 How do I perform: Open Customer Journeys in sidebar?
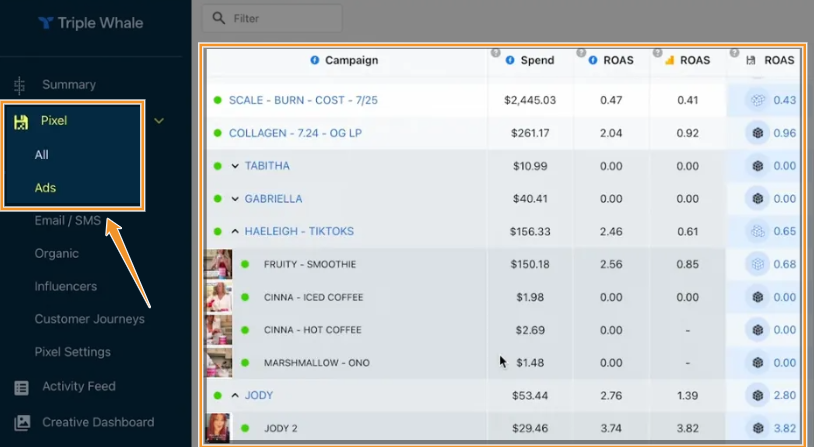[x=89, y=319]
